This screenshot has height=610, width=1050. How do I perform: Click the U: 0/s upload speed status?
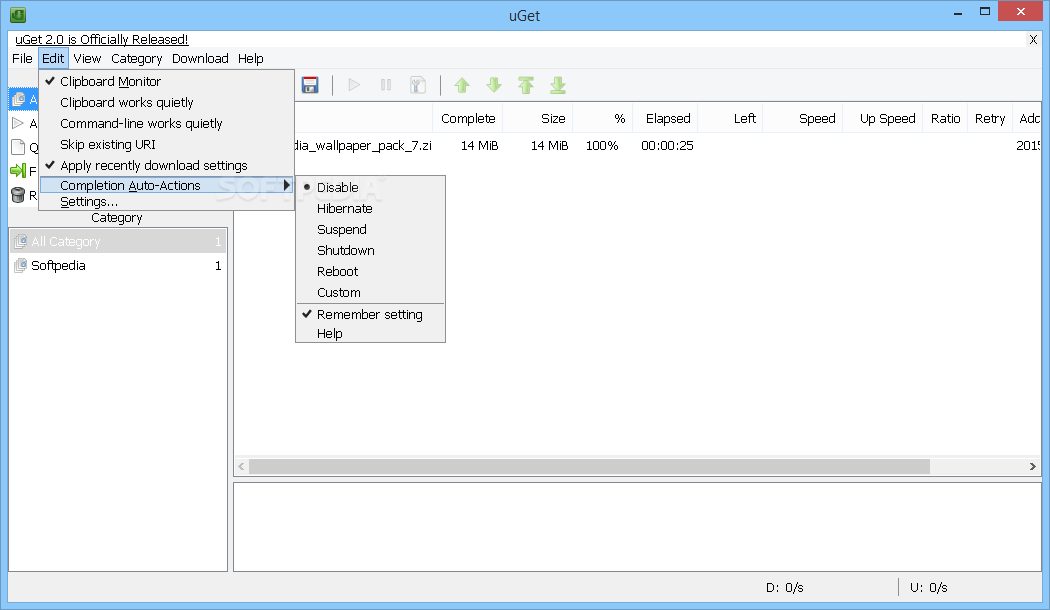click(928, 588)
